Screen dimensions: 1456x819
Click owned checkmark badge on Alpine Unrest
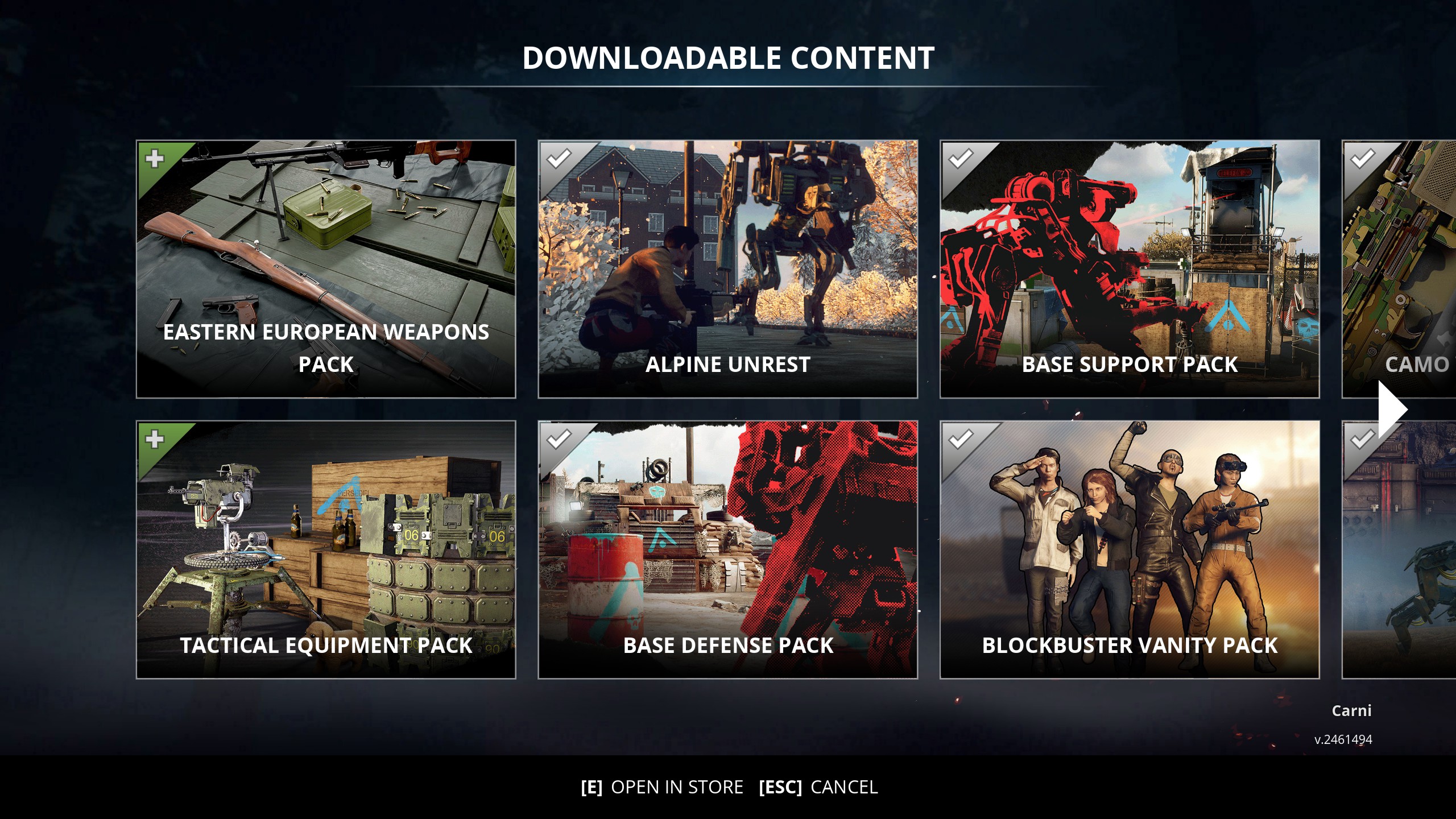558,159
